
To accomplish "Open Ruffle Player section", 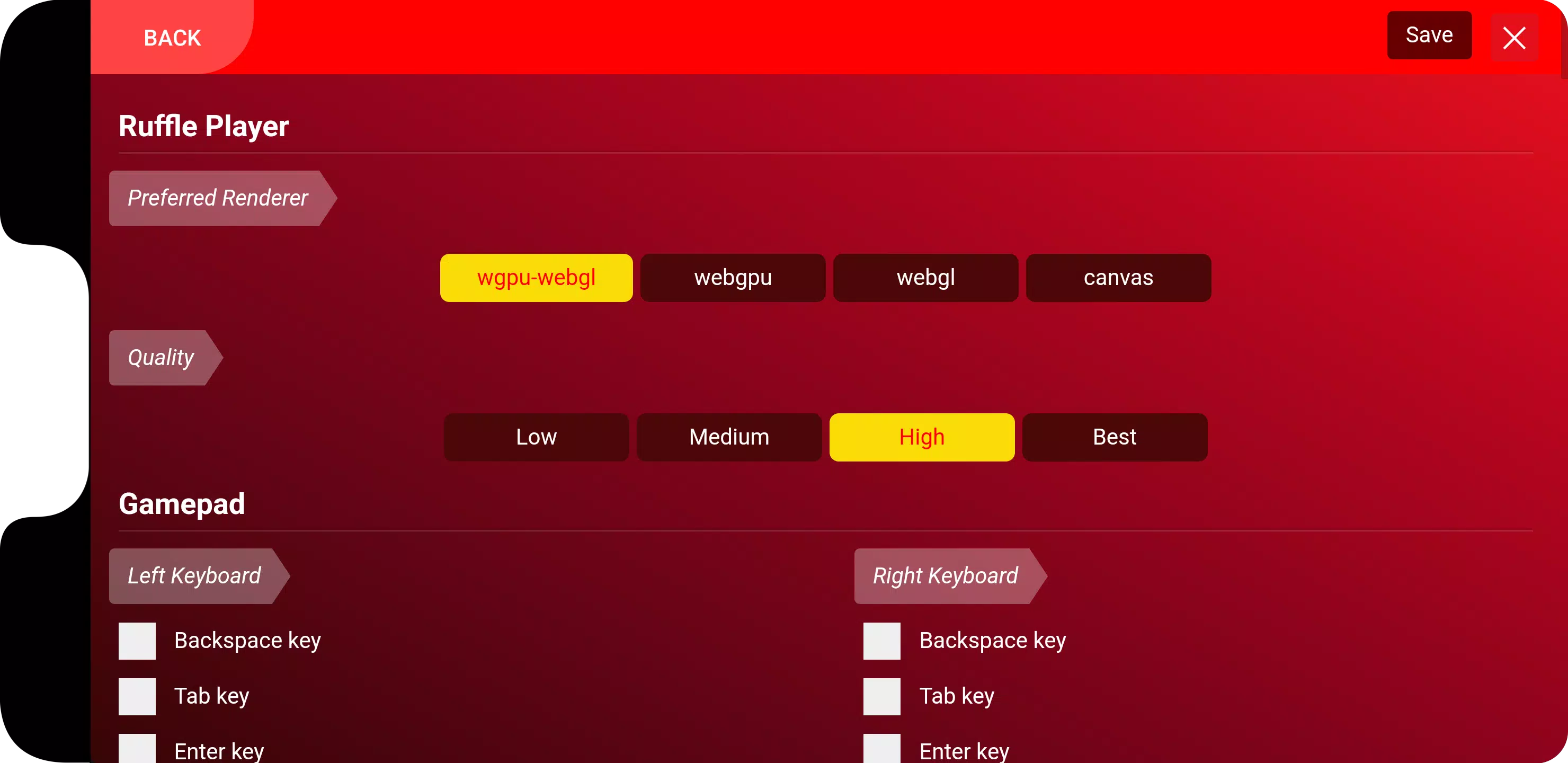I will point(204,125).
